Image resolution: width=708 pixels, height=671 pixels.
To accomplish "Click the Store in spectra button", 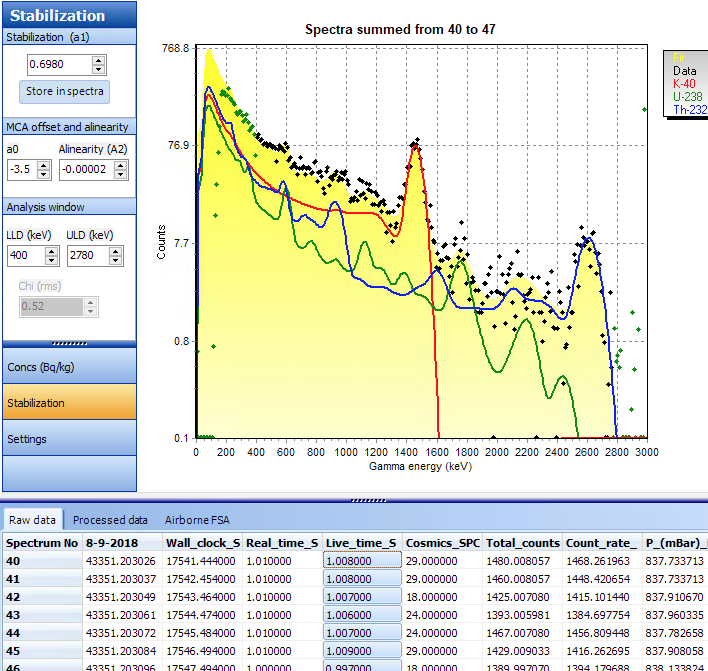I will pyautogui.click(x=64, y=92).
